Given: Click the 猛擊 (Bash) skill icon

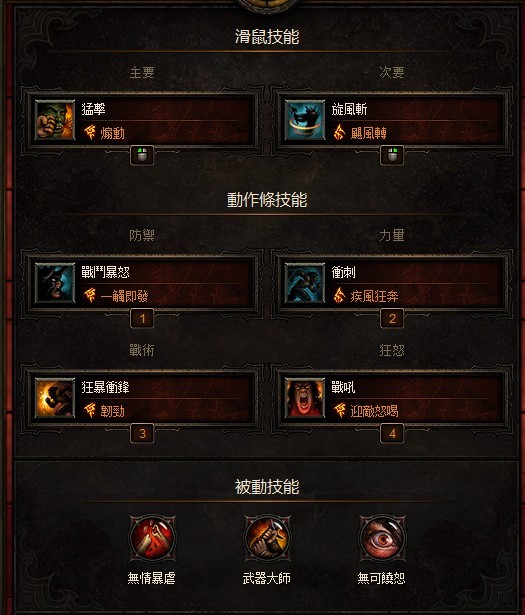Looking at the screenshot, I should coord(54,120).
